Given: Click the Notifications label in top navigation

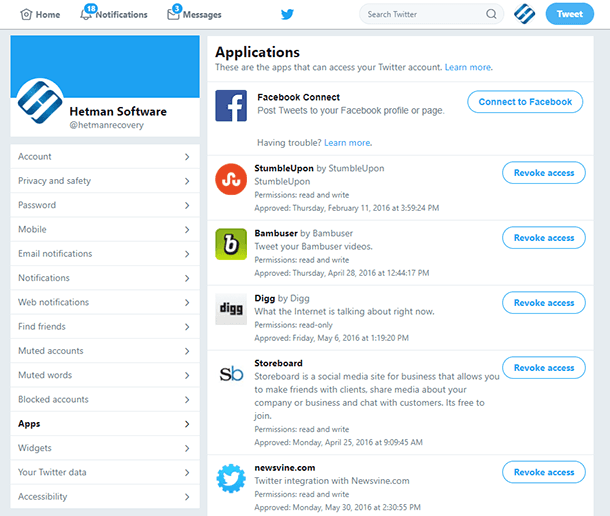Looking at the screenshot, I should tap(122, 15).
